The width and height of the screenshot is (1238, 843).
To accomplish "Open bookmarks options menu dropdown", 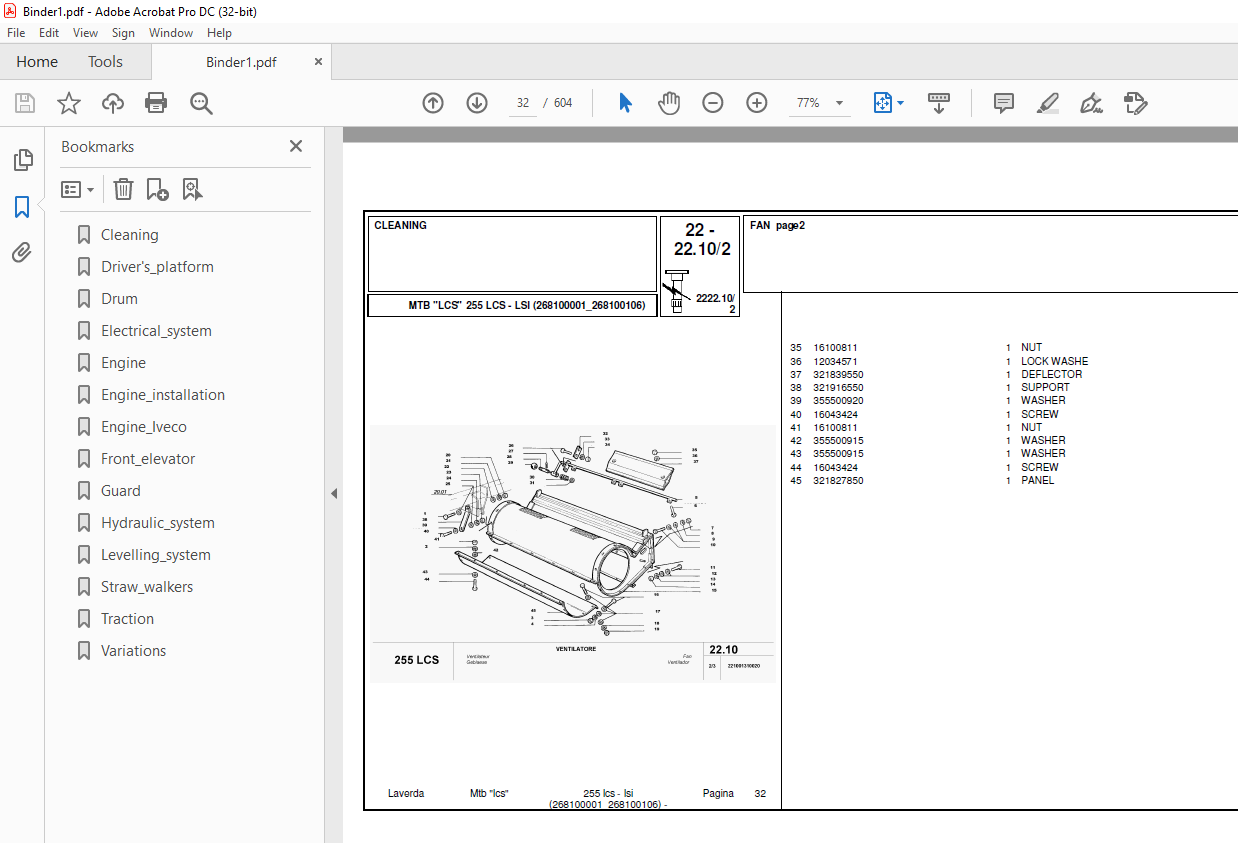I will point(78,189).
